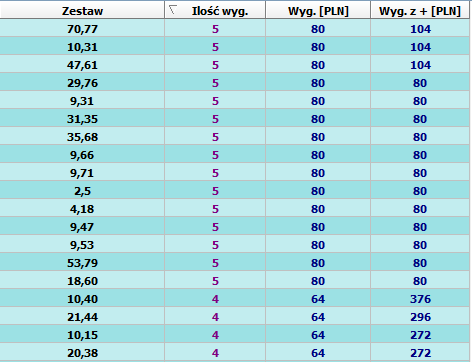Select the row with Zestaw 2,5
Image resolution: width=472 pixels, height=362 pixels.
[x=235, y=191]
